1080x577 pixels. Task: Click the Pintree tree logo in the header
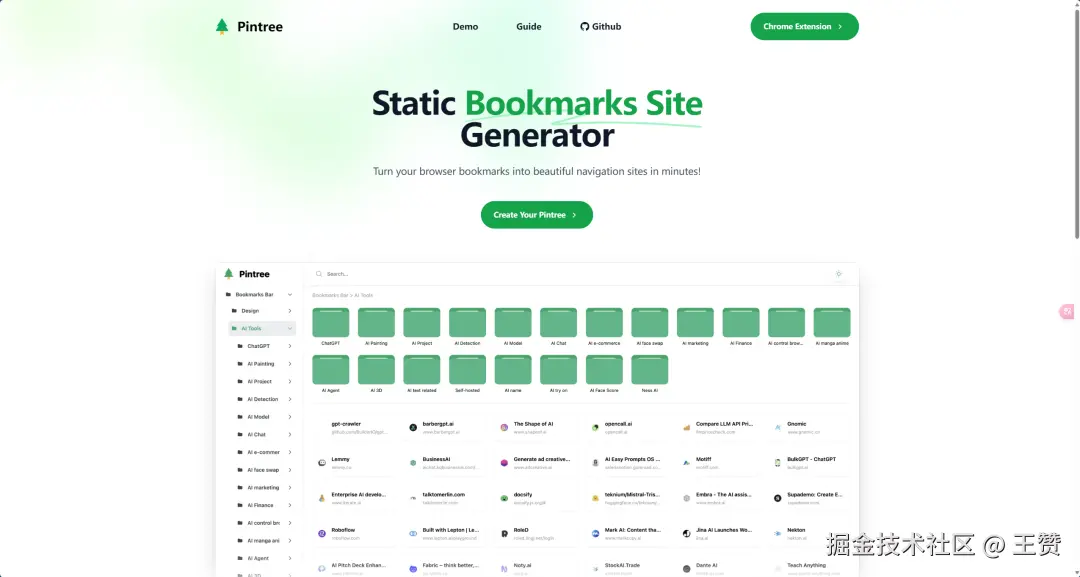[221, 26]
